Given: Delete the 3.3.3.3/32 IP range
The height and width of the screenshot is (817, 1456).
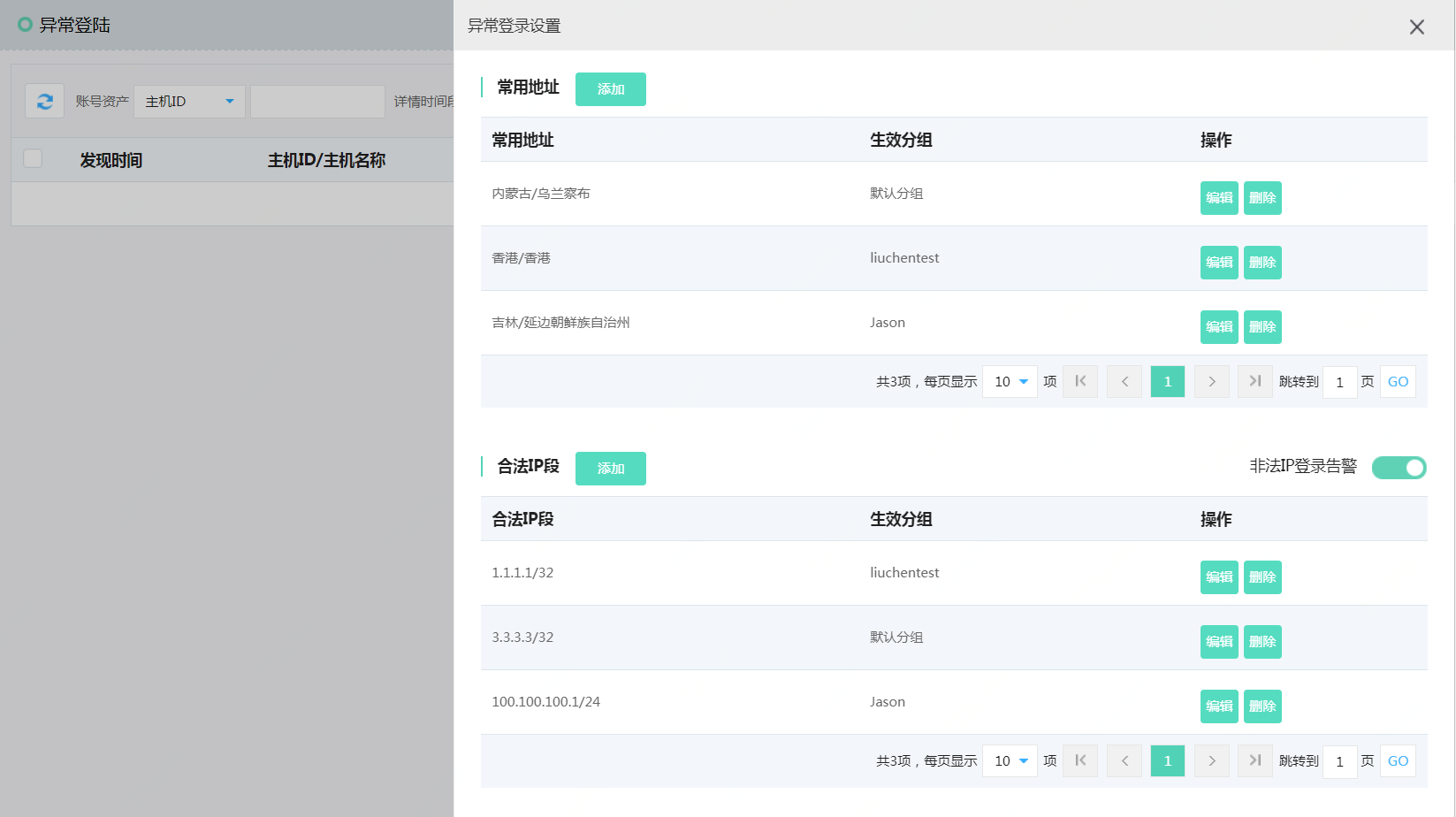Looking at the screenshot, I should [1262, 642].
